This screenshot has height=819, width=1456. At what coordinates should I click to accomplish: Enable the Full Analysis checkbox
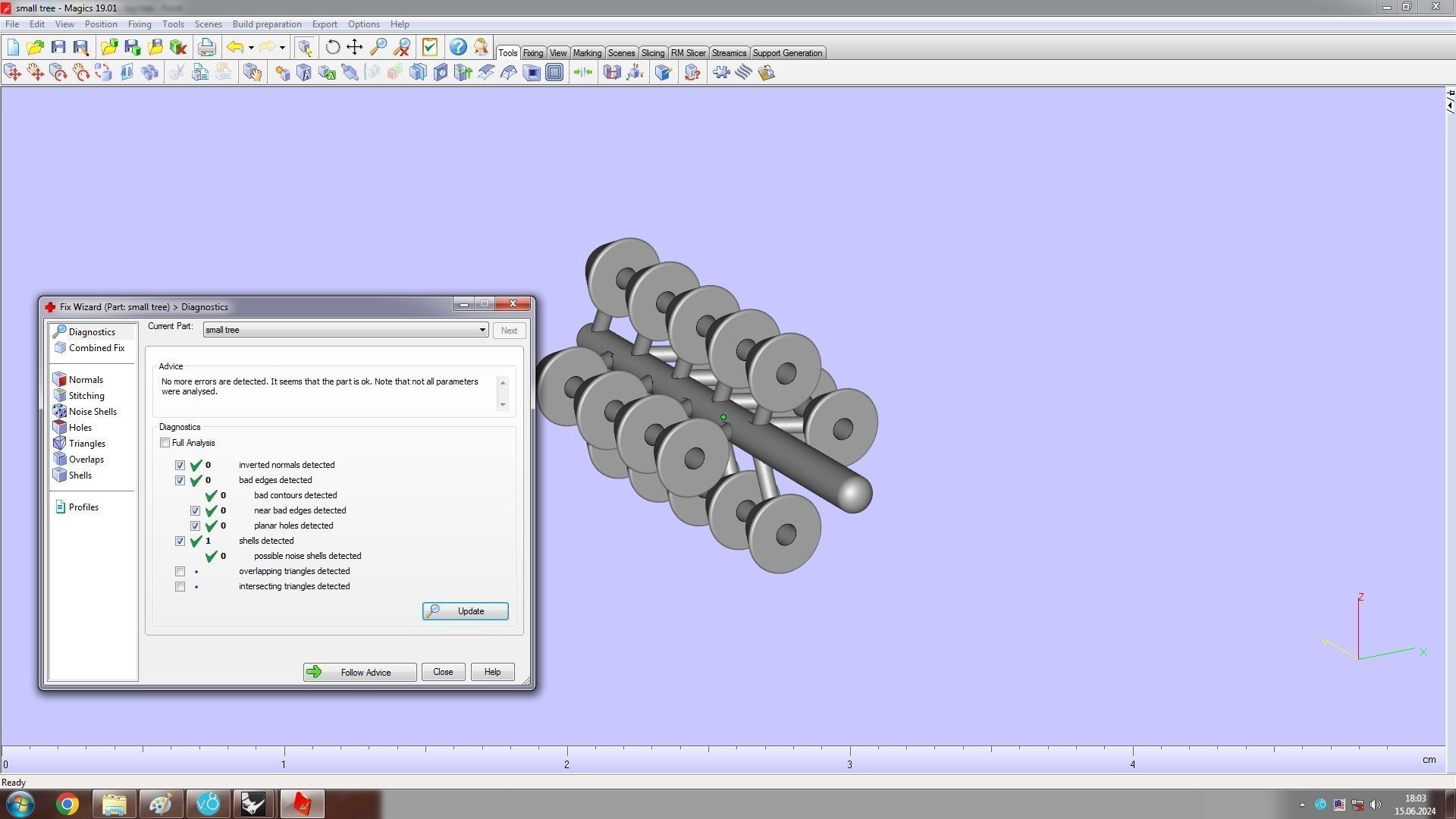coord(165,443)
